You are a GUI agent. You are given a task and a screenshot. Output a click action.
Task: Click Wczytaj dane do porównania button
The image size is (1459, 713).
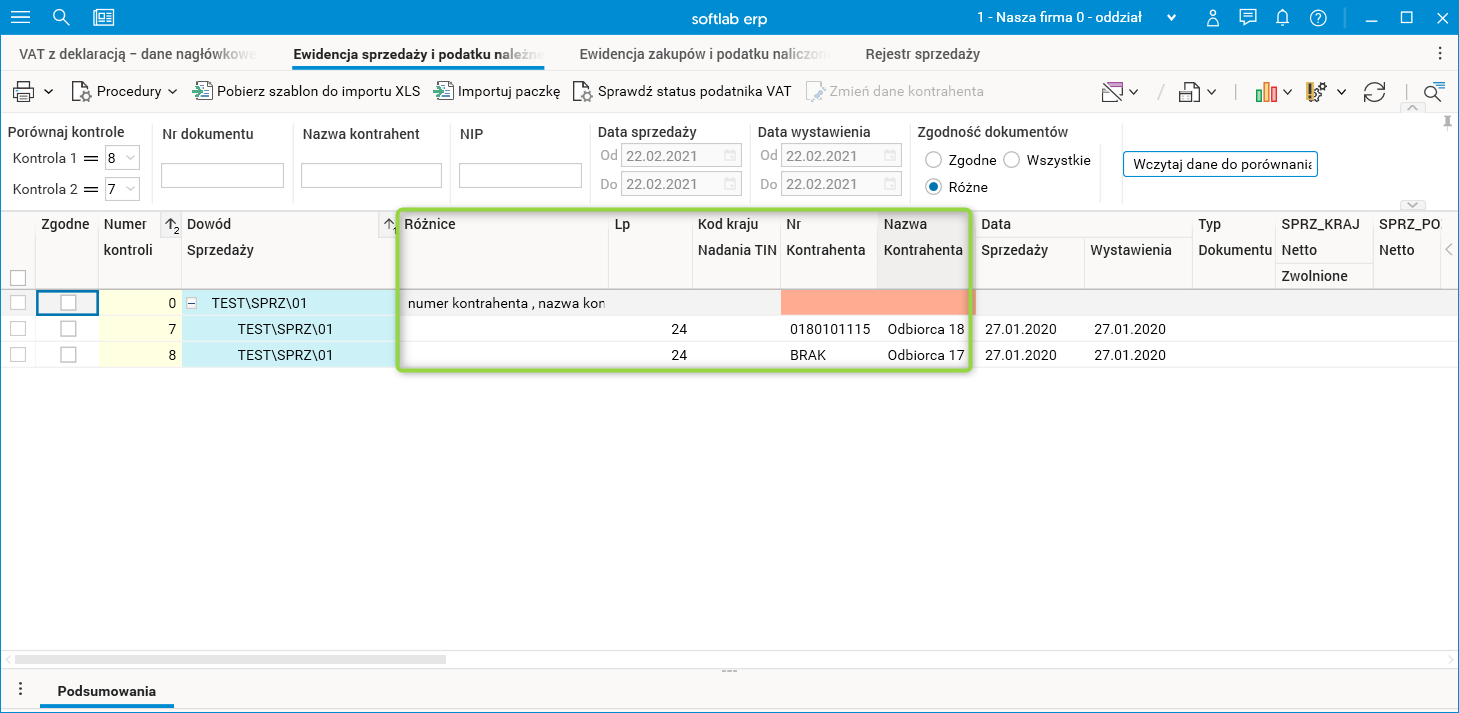(1220, 164)
